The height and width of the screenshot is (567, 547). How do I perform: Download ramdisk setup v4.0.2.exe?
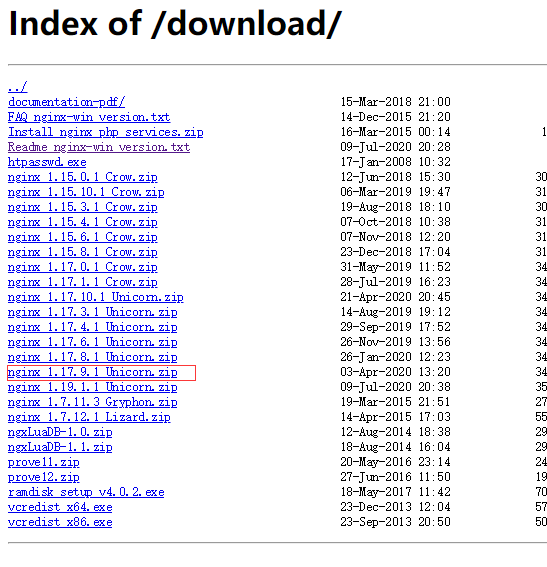pyautogui.click(x=86, y=492)
